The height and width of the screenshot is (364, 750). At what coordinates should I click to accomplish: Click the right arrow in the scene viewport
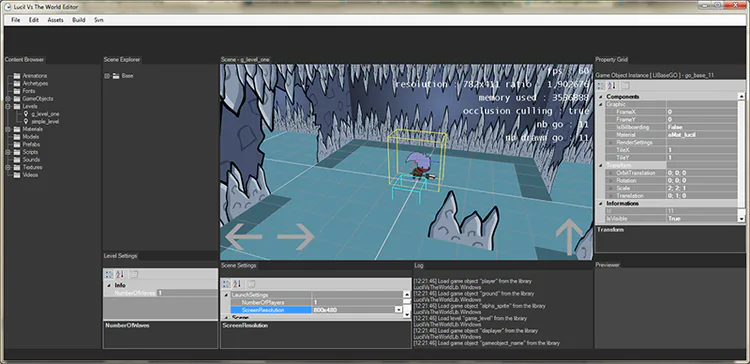(296, 236)
